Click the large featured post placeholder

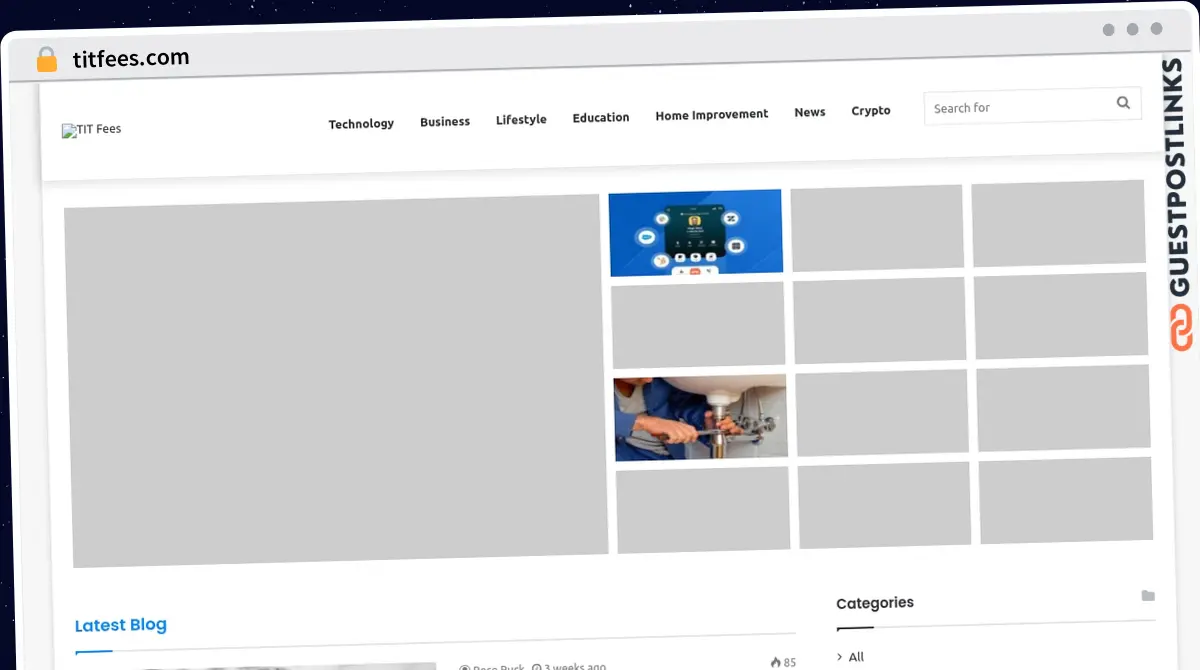point(336,380)
